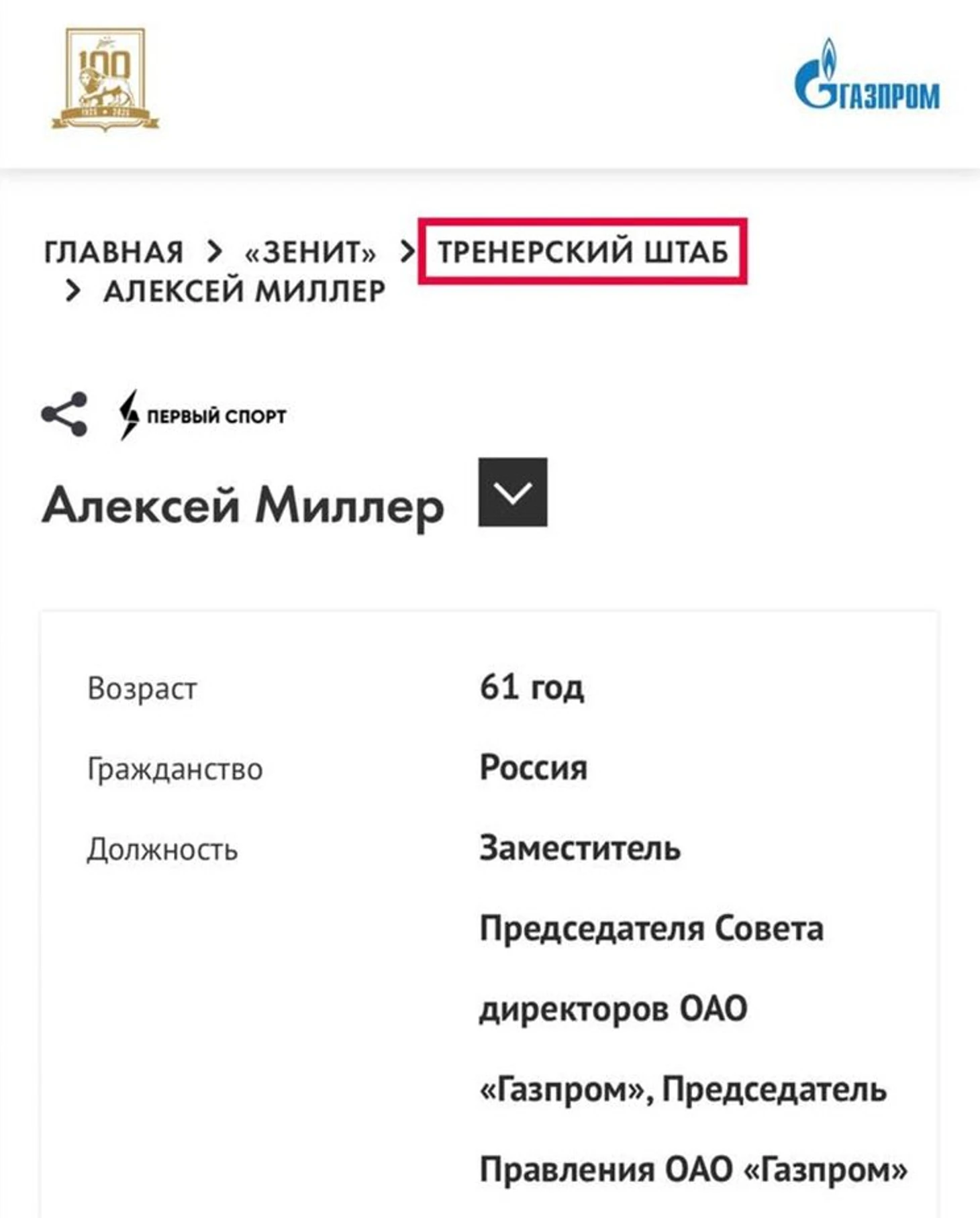The image size is (980, 1218).
Task: Click the Первый спорт lightning bolt icon
Action: click(128, 415)
